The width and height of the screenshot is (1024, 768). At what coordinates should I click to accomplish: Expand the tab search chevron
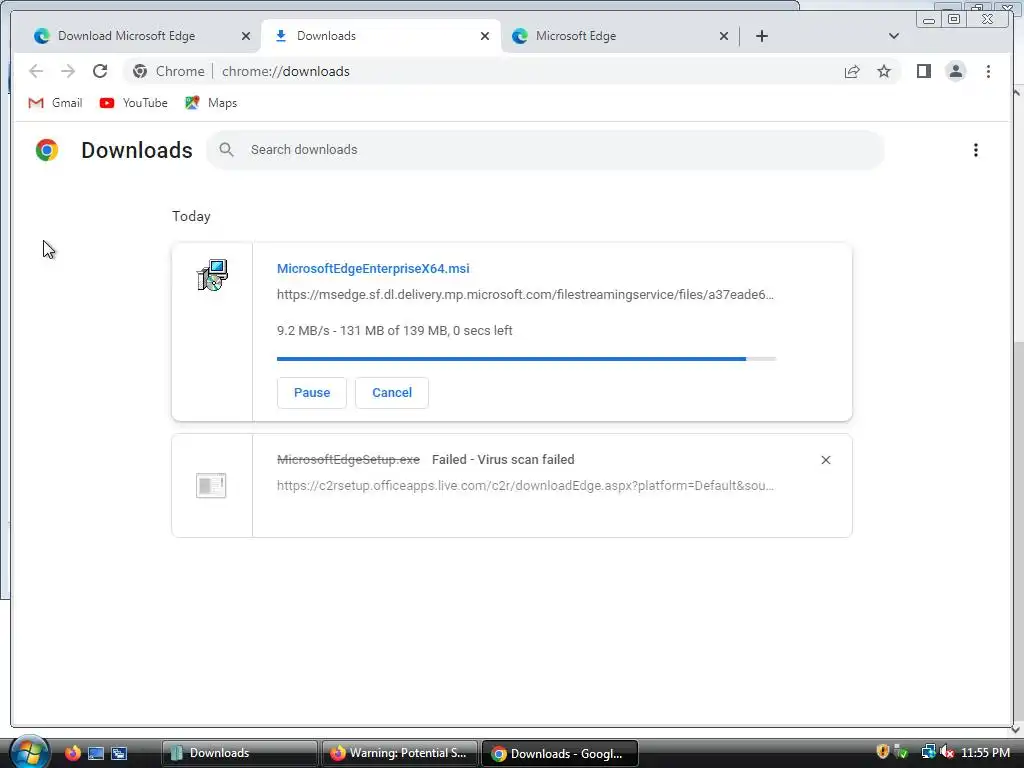click(x=894, y=36)
